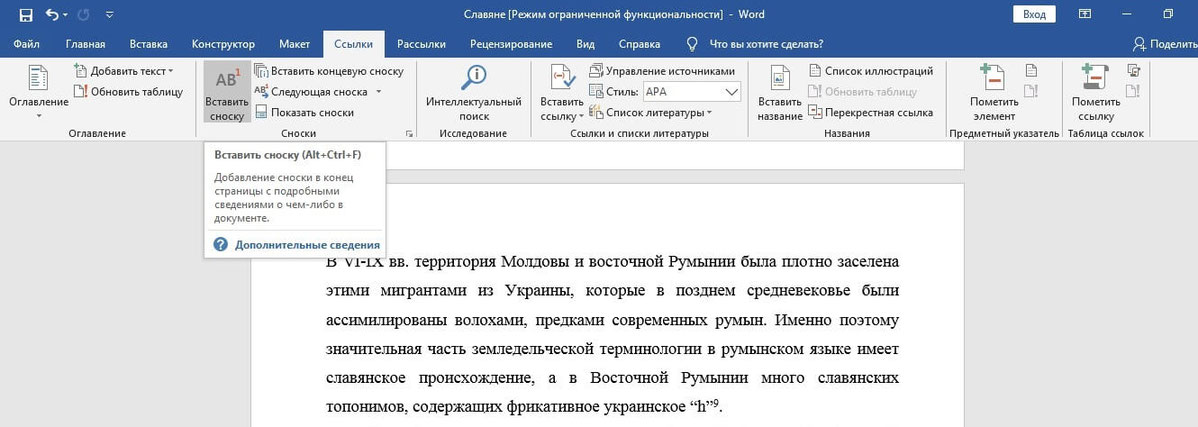Open the Добавить текст dropdown
Image resolution: width=1198 pixels, height=427 pixels.
124,71
